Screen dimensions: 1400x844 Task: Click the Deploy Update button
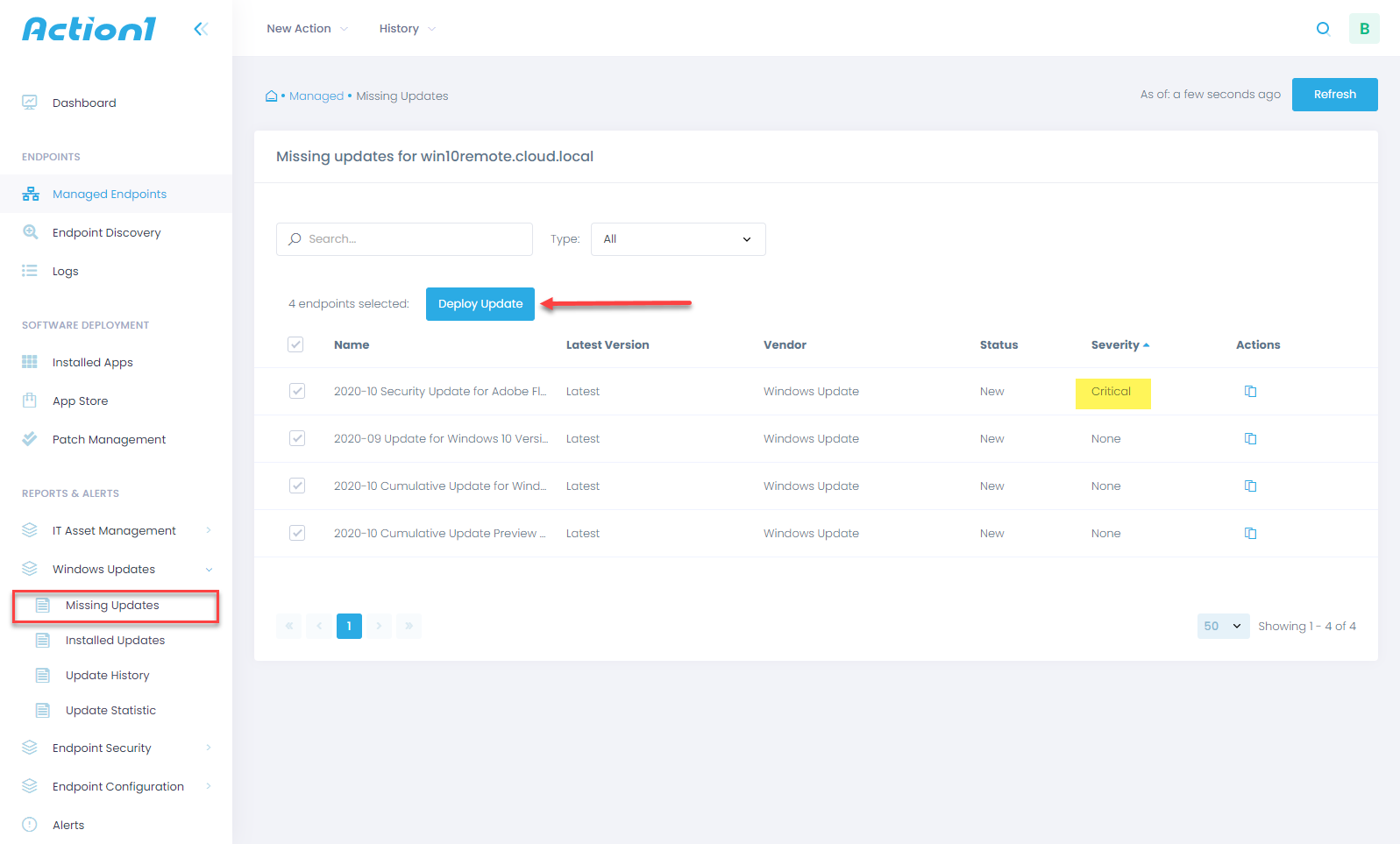[x=480, y=304]
